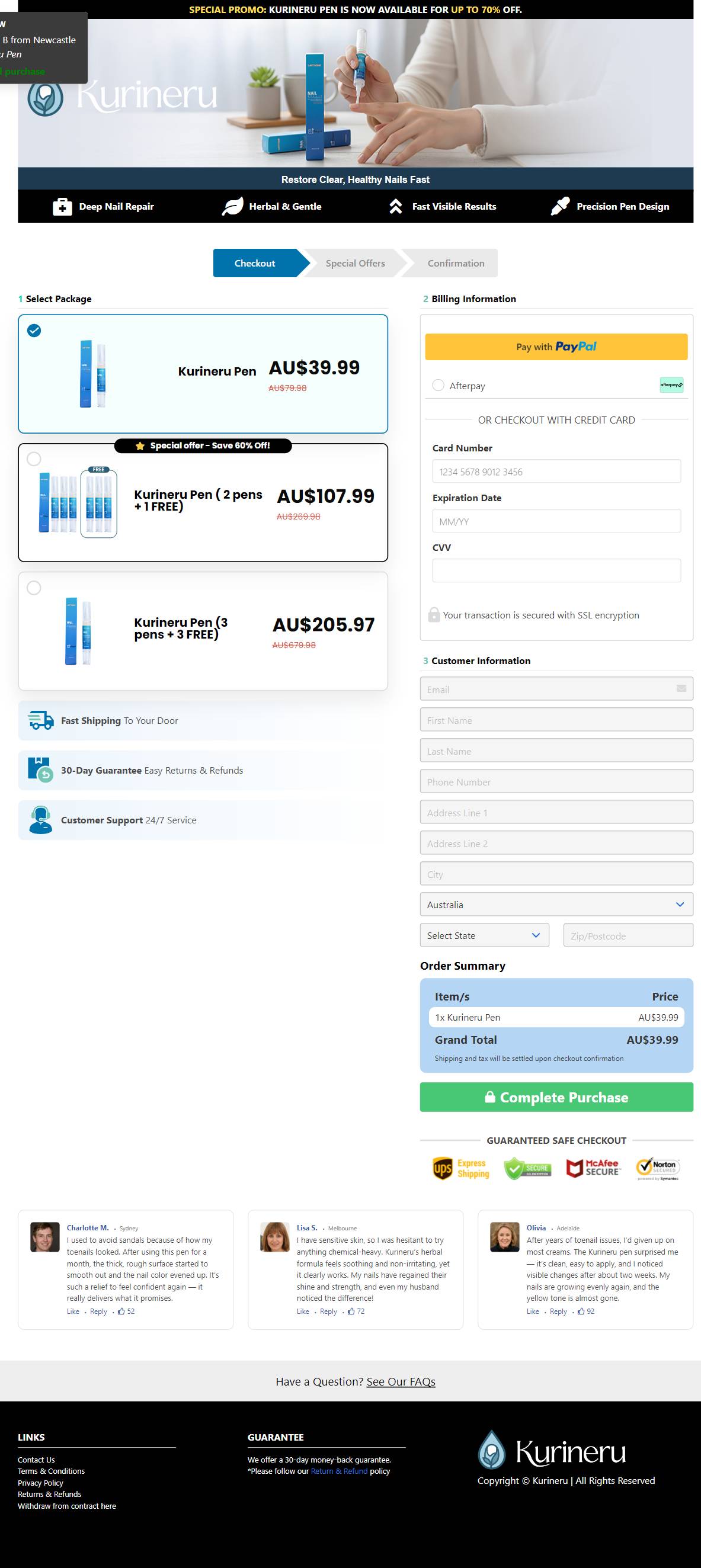Image resolution: width=701 pixels, height=1568 pixels.
Task: Focus the Last Name input field
Action: pyautogui.click(x=556, y=750)
